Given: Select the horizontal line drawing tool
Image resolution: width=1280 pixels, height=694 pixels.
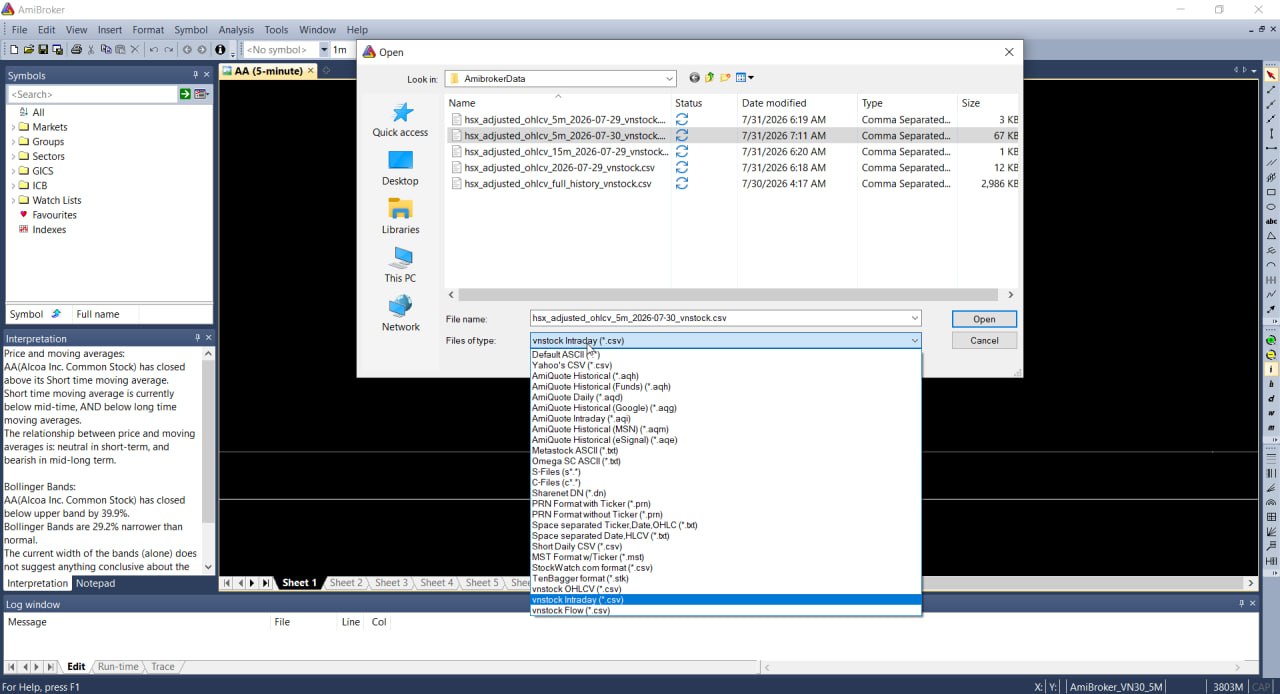Looking at the screenshot, I should click(1271, 148).
